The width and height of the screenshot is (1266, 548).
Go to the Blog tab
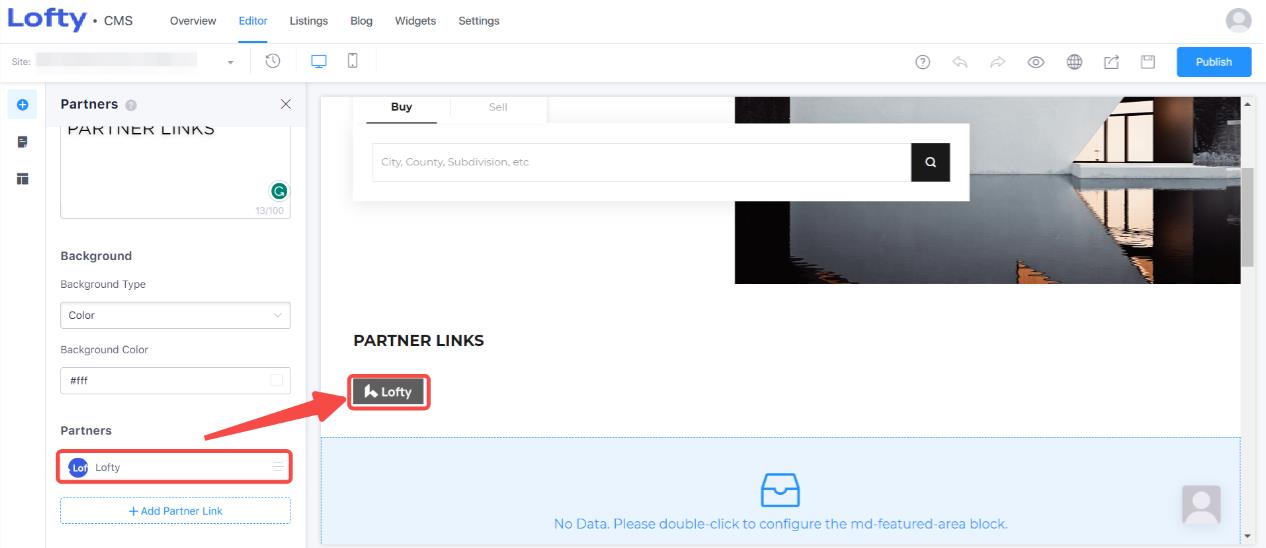pos(362,21)
